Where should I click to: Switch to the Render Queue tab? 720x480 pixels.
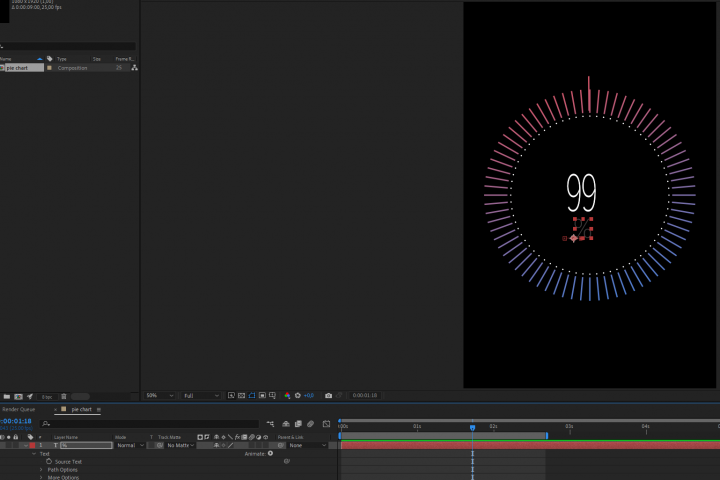click(x=19, y=409)
